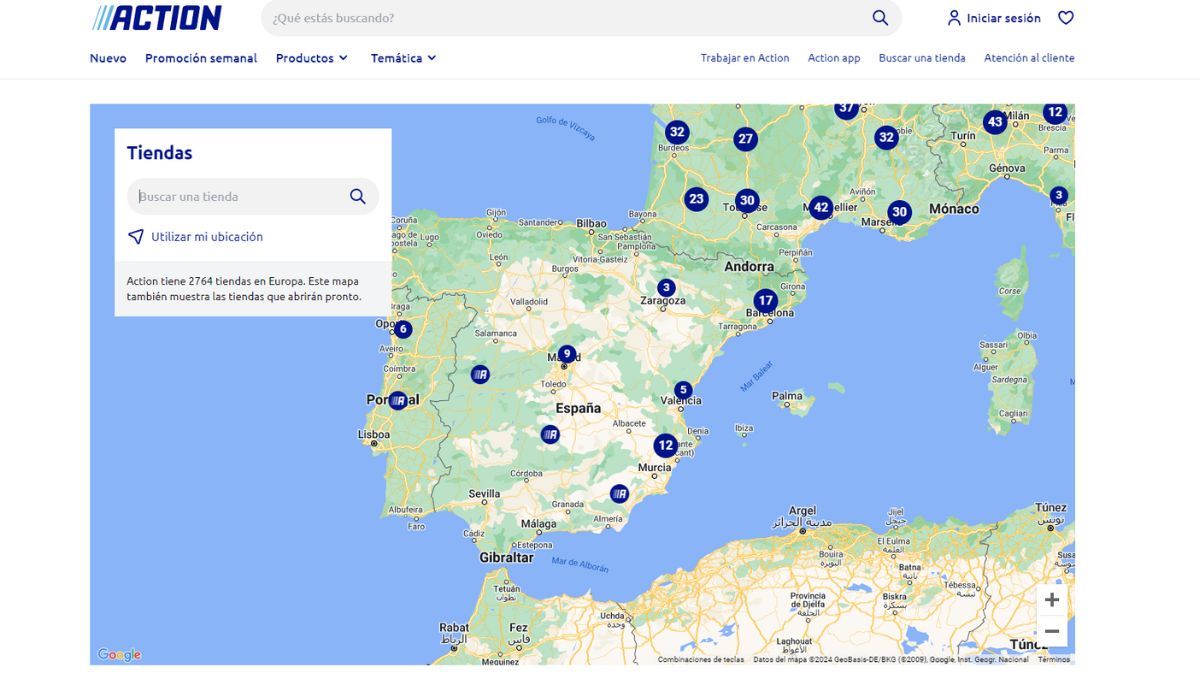Image resolution: width=1200 pixels, height=675 pixels.
Task: Click Utilizar mi ubicación
Action: (x=207, y=237)
